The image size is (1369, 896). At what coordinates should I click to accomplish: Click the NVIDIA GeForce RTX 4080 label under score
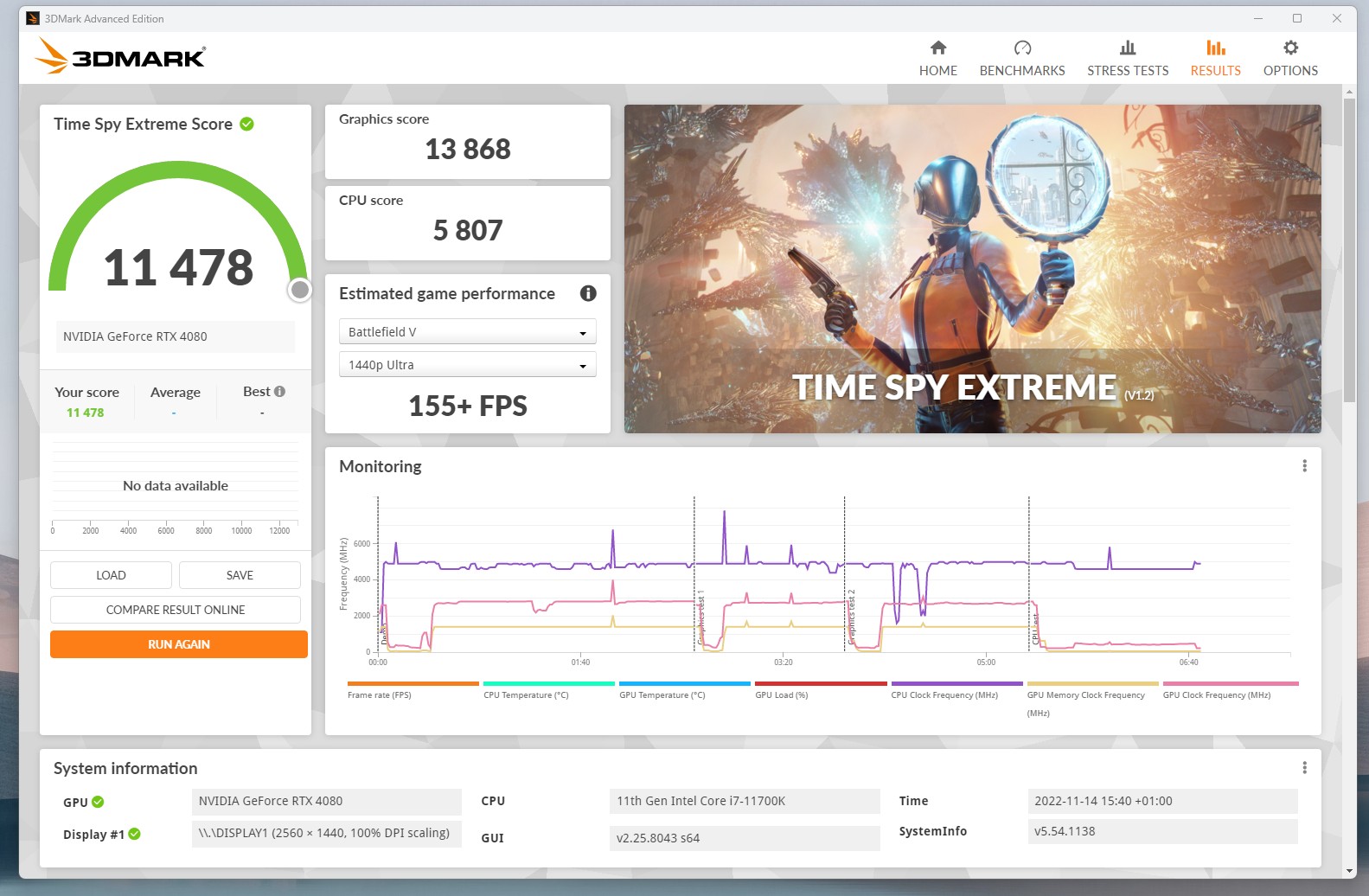[176, 336]
